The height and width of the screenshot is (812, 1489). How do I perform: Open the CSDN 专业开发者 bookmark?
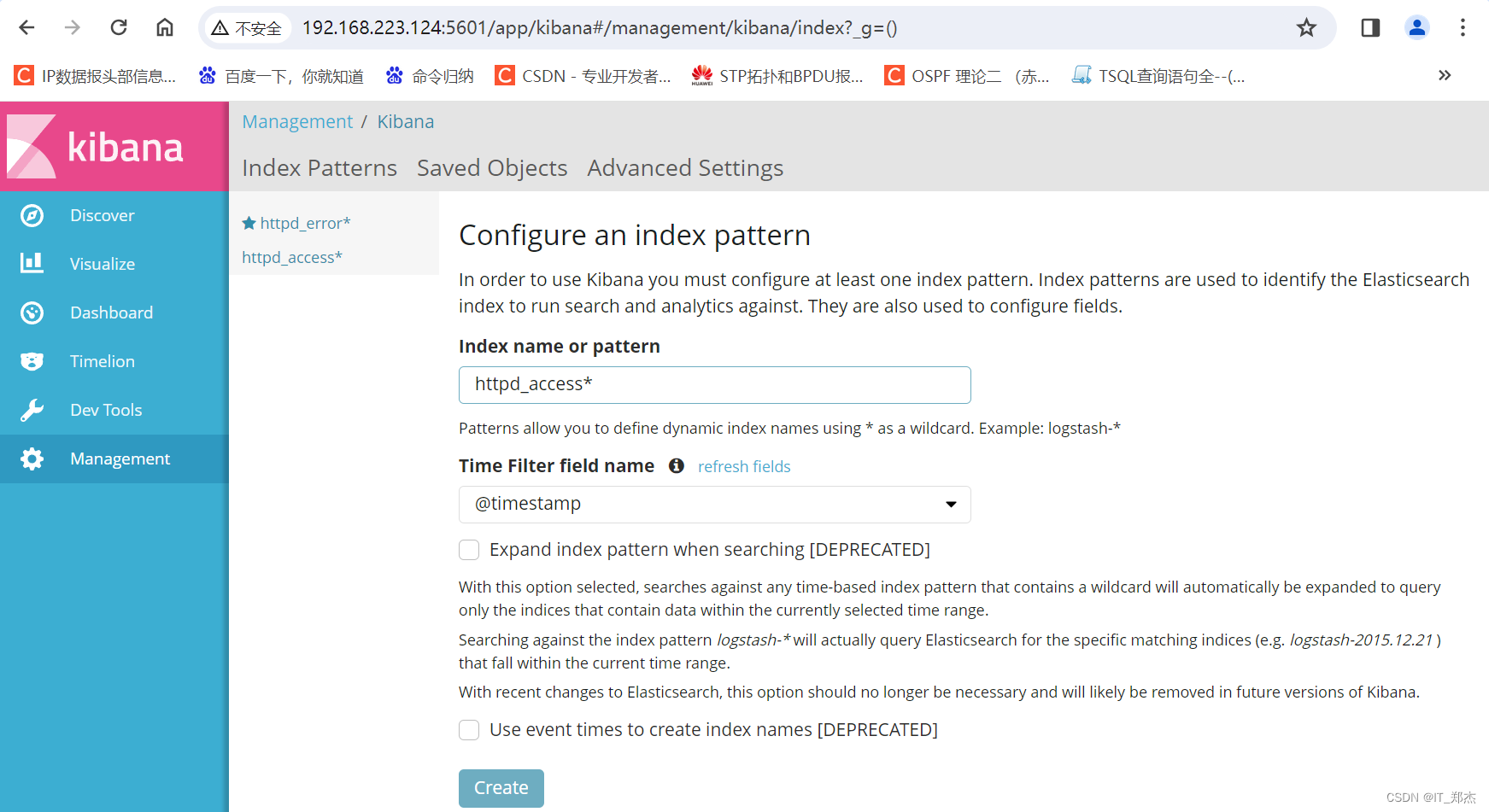583,76
